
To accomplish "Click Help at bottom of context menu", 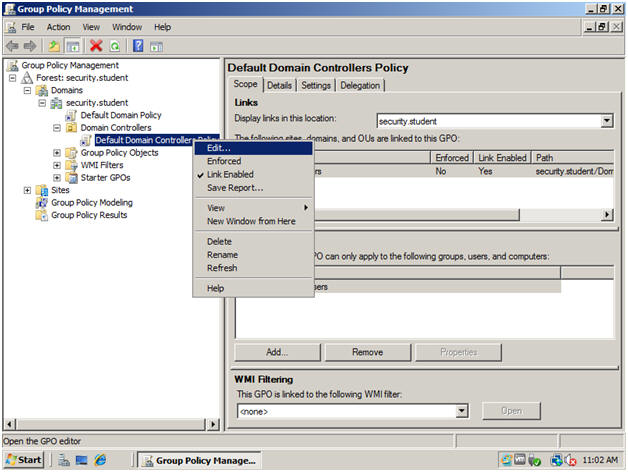I will point(253,288).
